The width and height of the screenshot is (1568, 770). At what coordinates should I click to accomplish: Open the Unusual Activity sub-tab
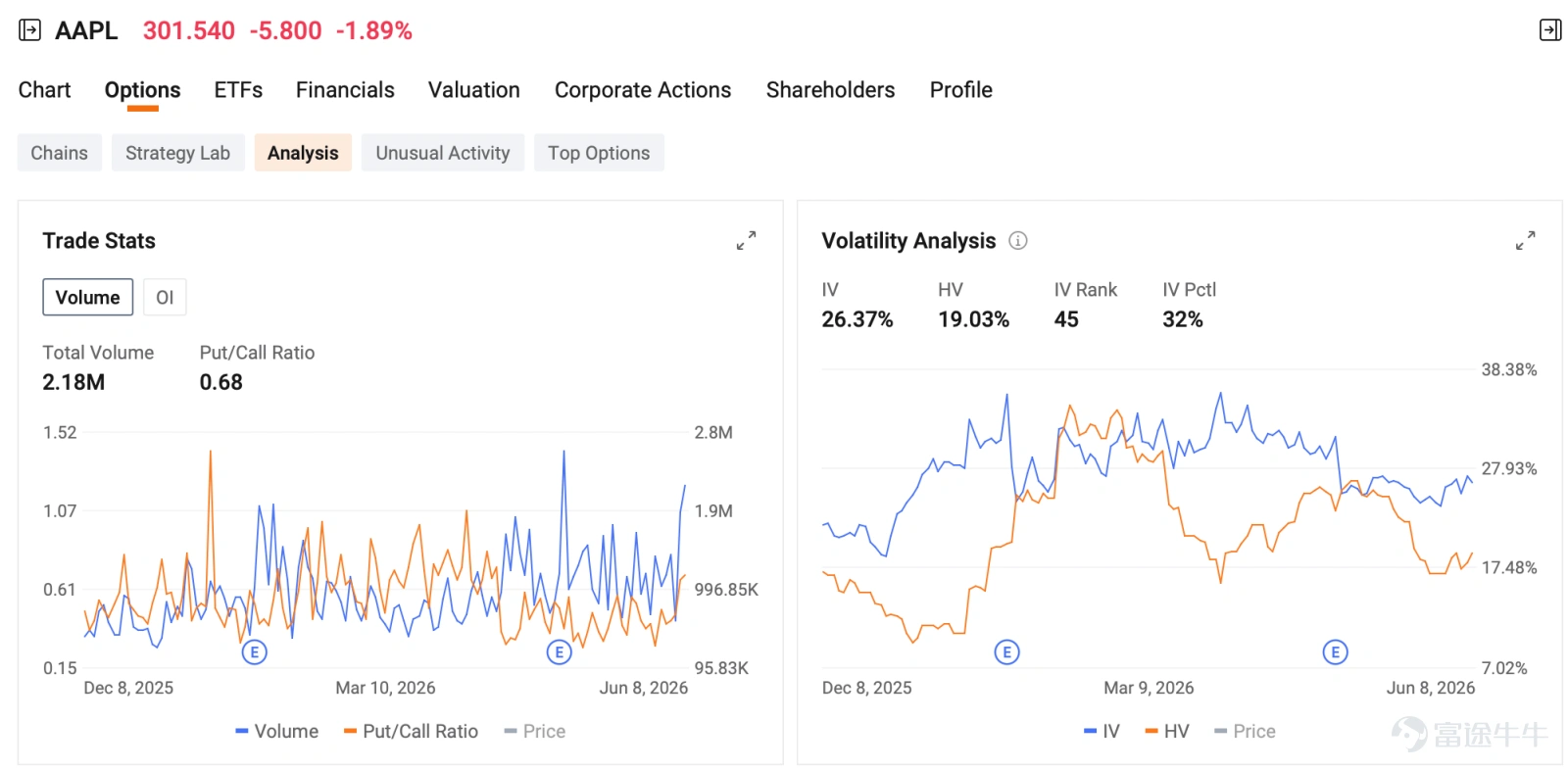[443, 153]
